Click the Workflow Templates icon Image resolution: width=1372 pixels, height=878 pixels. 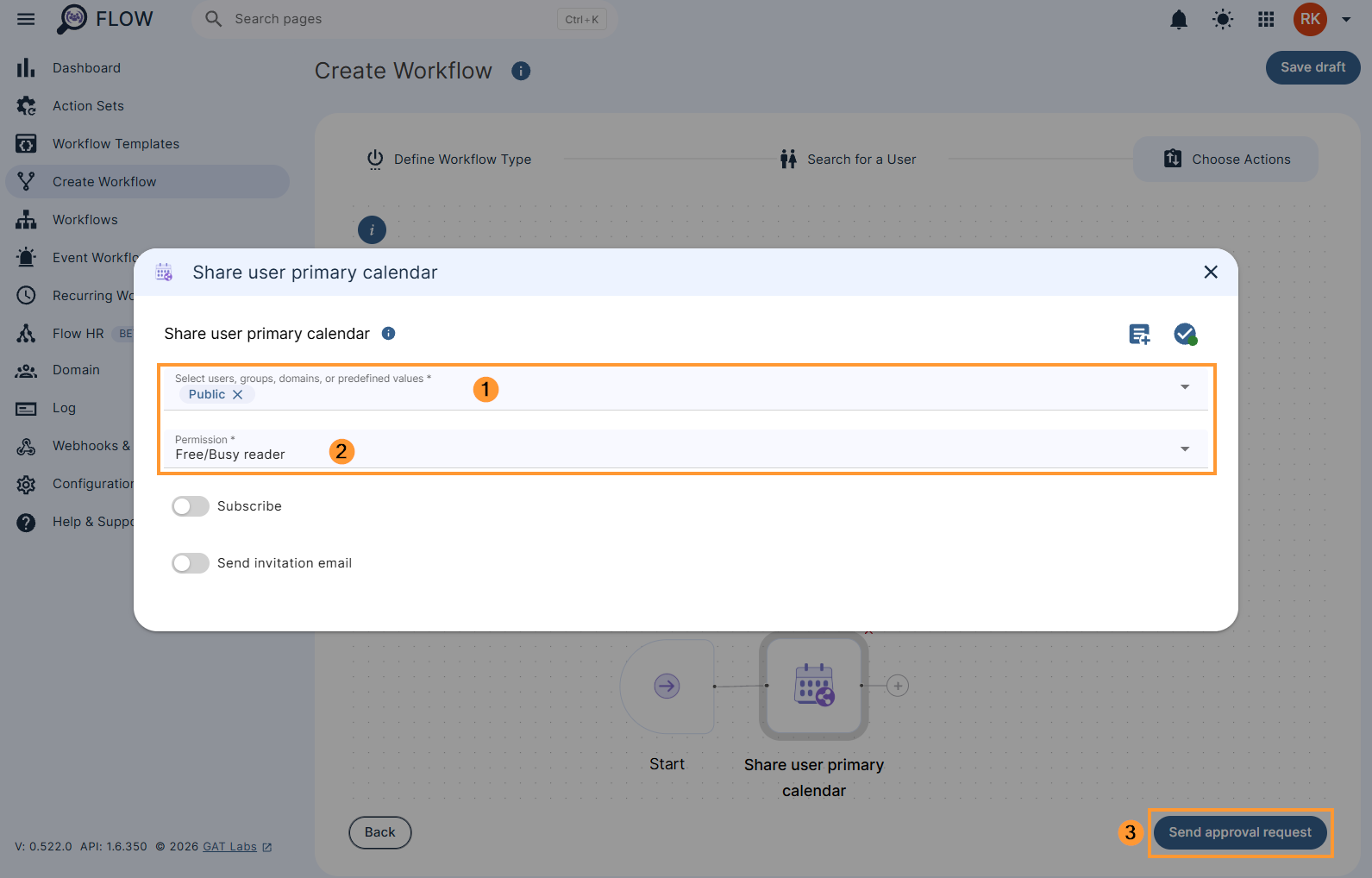(26, 144)
